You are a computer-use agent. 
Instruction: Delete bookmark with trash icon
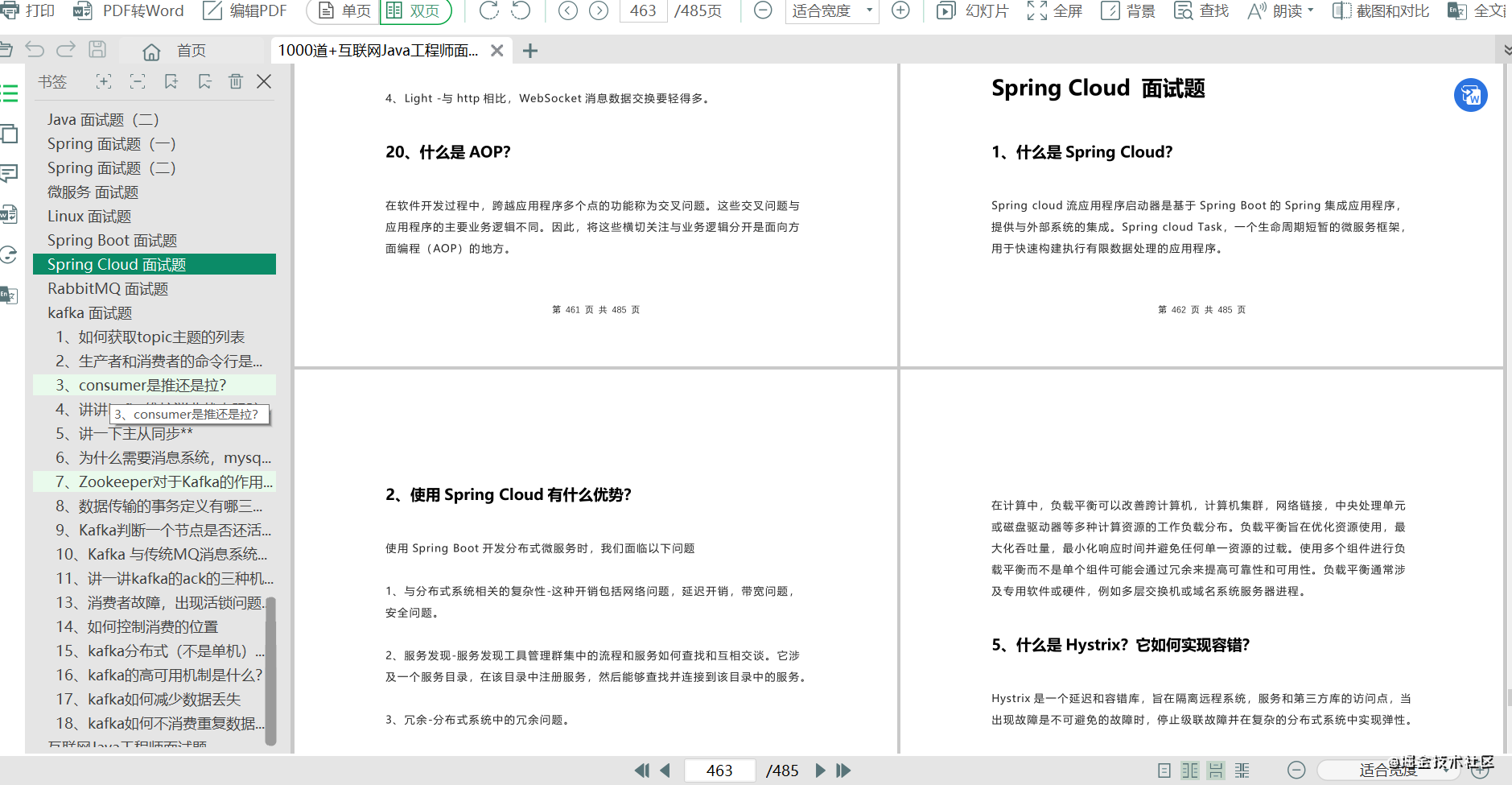coord(236,81)
